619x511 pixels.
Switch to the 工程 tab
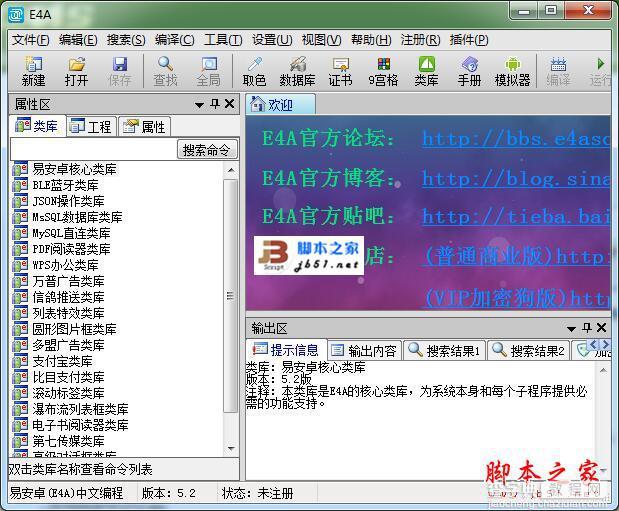click(92, 126)
